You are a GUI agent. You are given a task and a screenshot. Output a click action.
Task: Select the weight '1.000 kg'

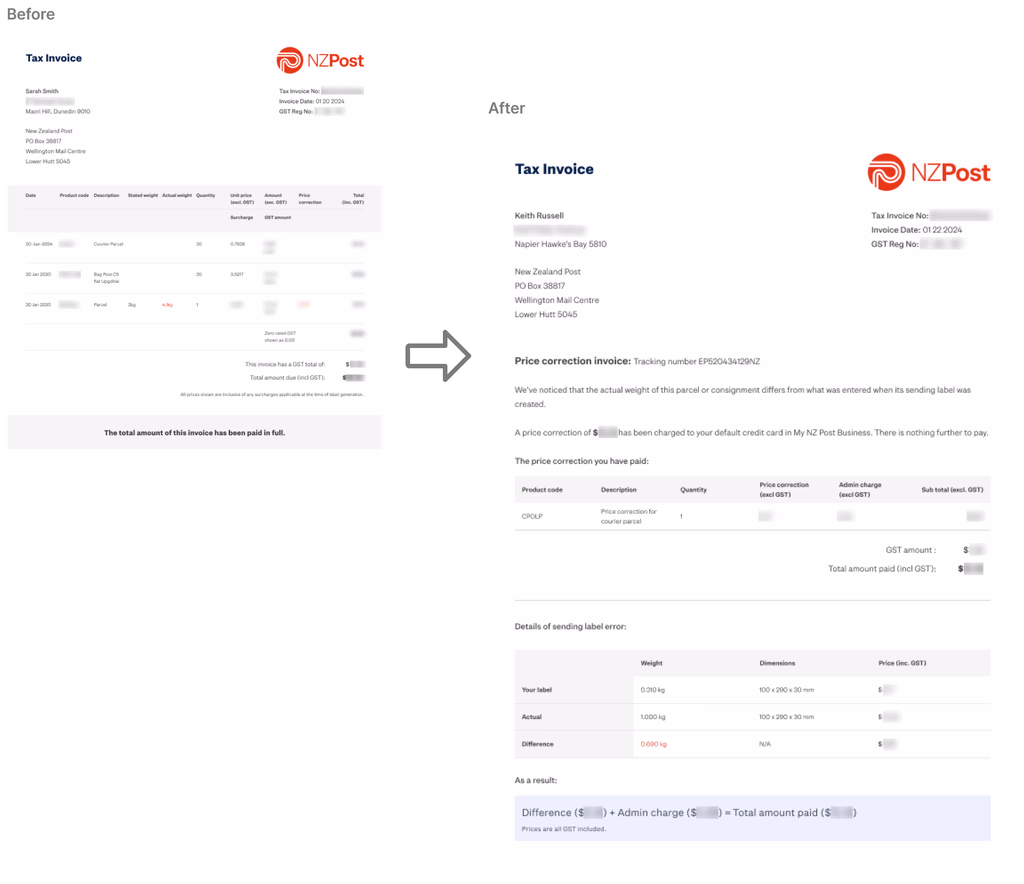pyautogui.click(x=653, y=717)
